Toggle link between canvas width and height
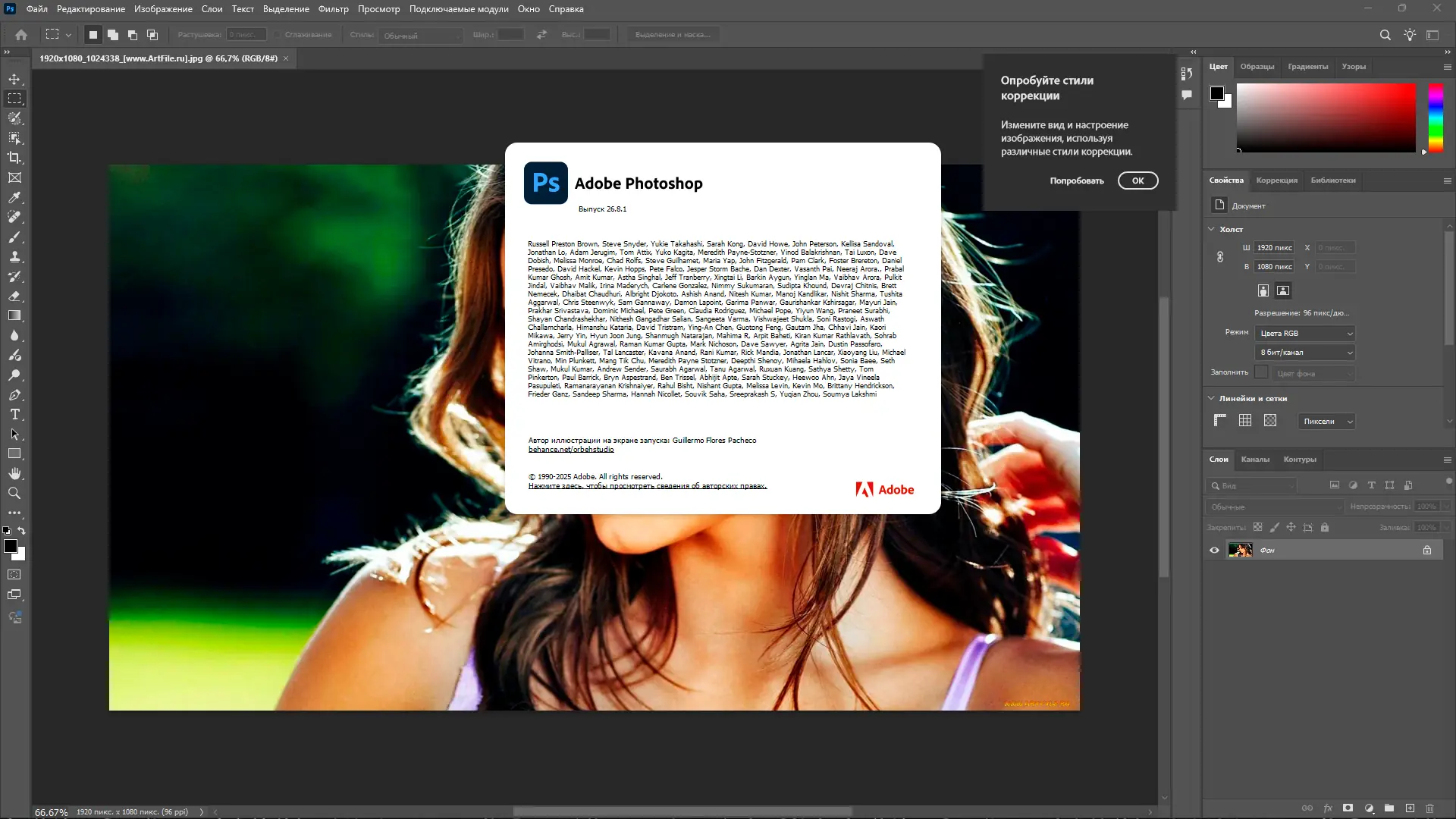The width and height of the screenshot is (1456, 819). (1220, 257)
